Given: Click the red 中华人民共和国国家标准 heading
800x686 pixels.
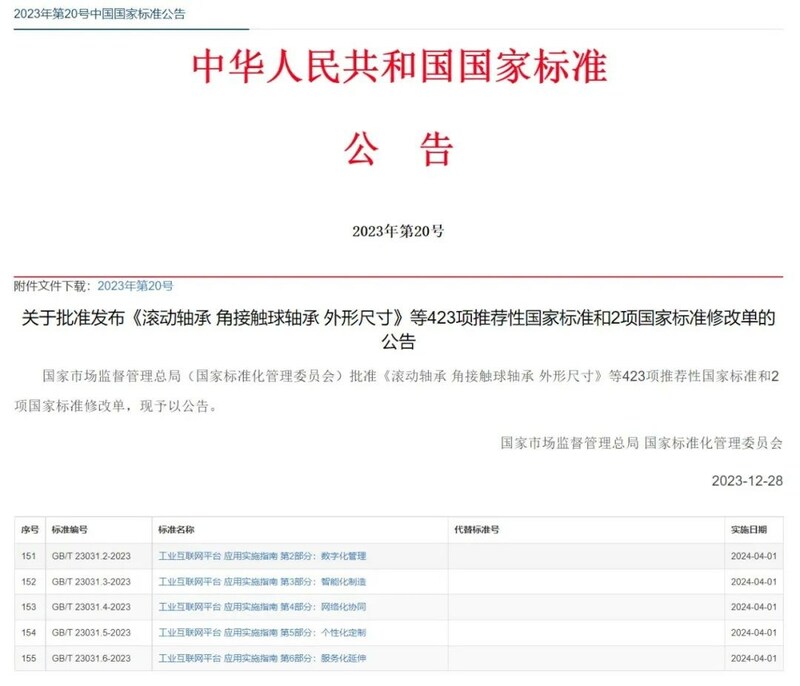Looking at the screenshot, I should coord(399,67).
